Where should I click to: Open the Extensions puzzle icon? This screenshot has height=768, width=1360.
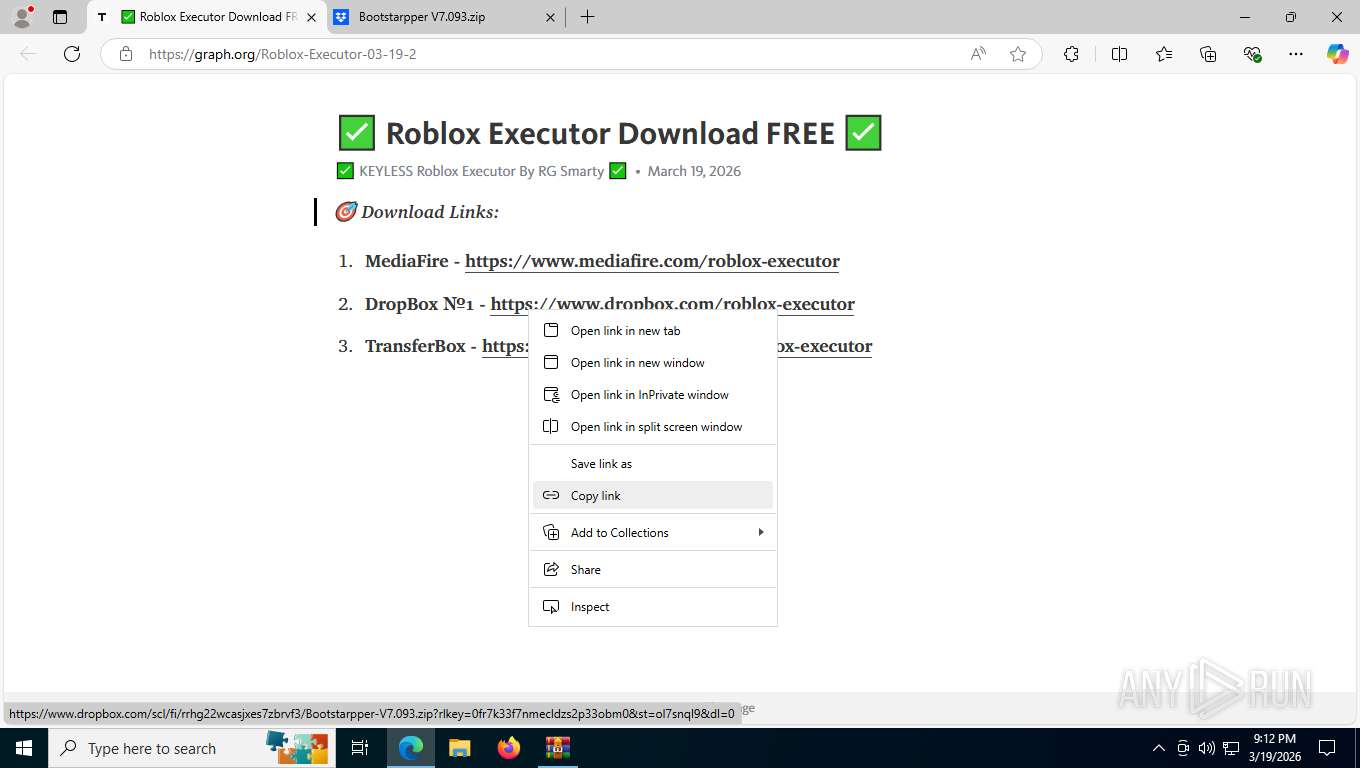tap(1072, 54)
